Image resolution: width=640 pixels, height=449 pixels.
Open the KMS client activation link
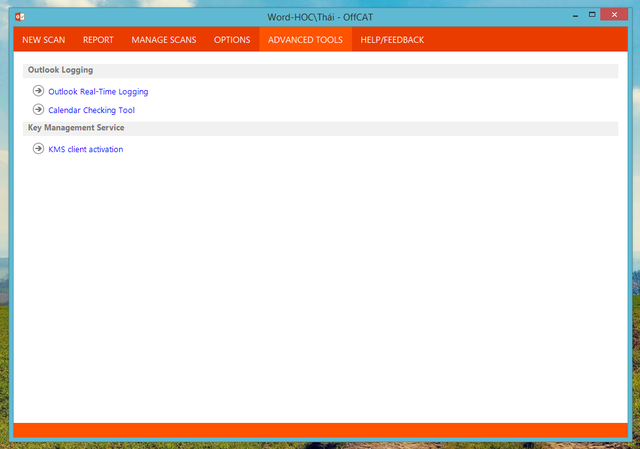(86, 150)
